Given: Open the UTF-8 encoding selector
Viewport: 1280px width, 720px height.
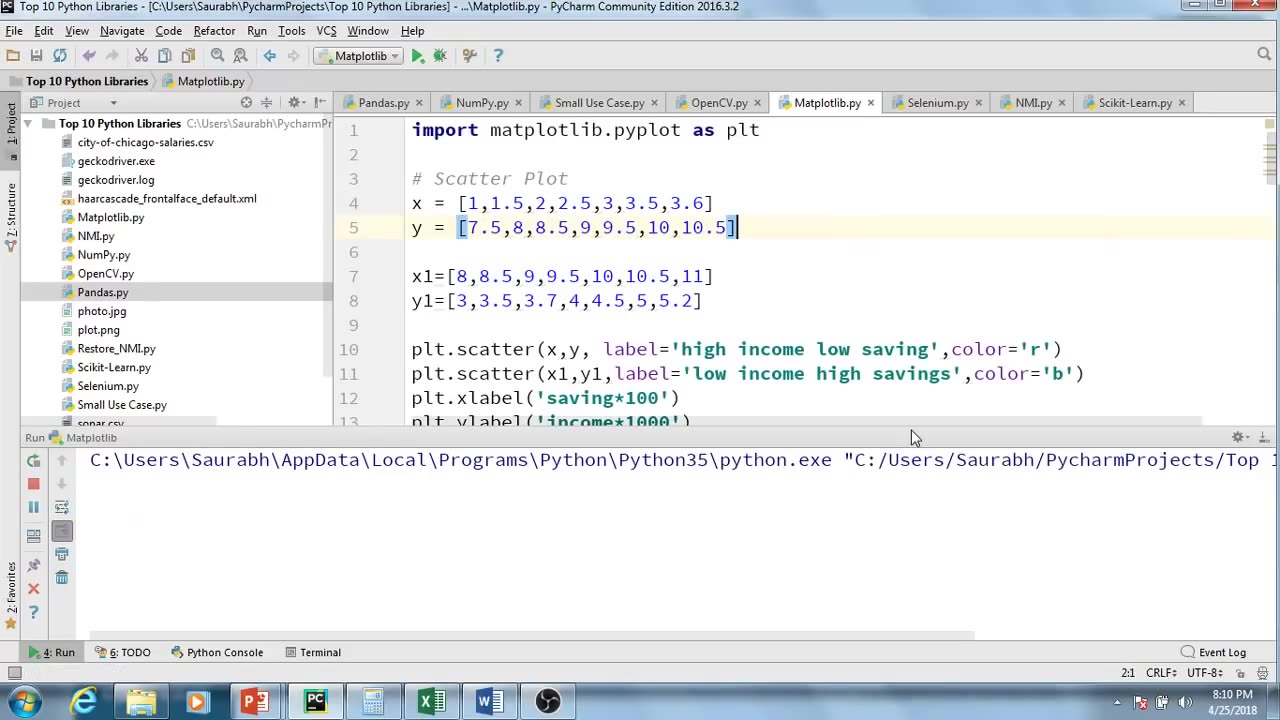Looking at the screenshot, I should pyautogui.click(x=1207, y=673).
